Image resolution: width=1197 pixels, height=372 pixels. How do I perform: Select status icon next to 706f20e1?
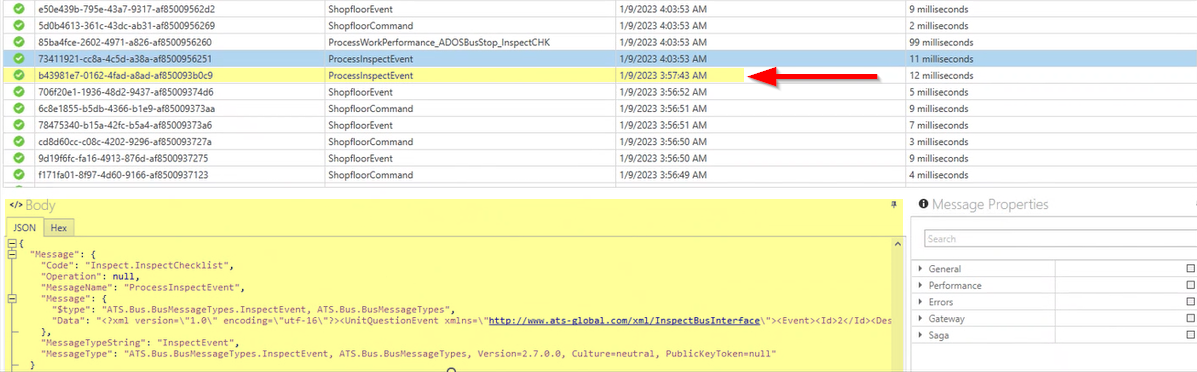click(19, 92)
